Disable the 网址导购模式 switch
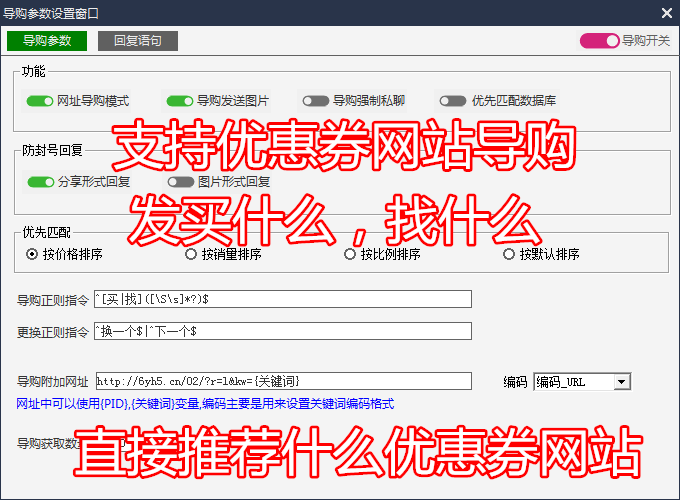The width and height of the screenshot is (680, 500). point(40,101)
